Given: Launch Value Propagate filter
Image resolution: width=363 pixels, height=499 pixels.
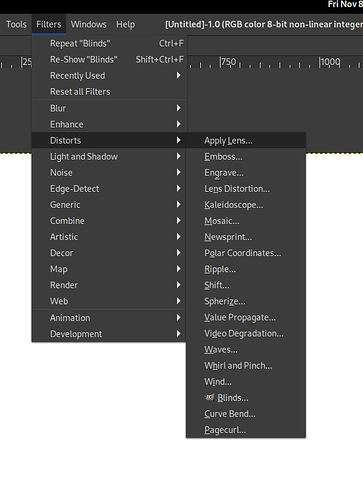Looking at the screenshot, I should click(246, 317).
